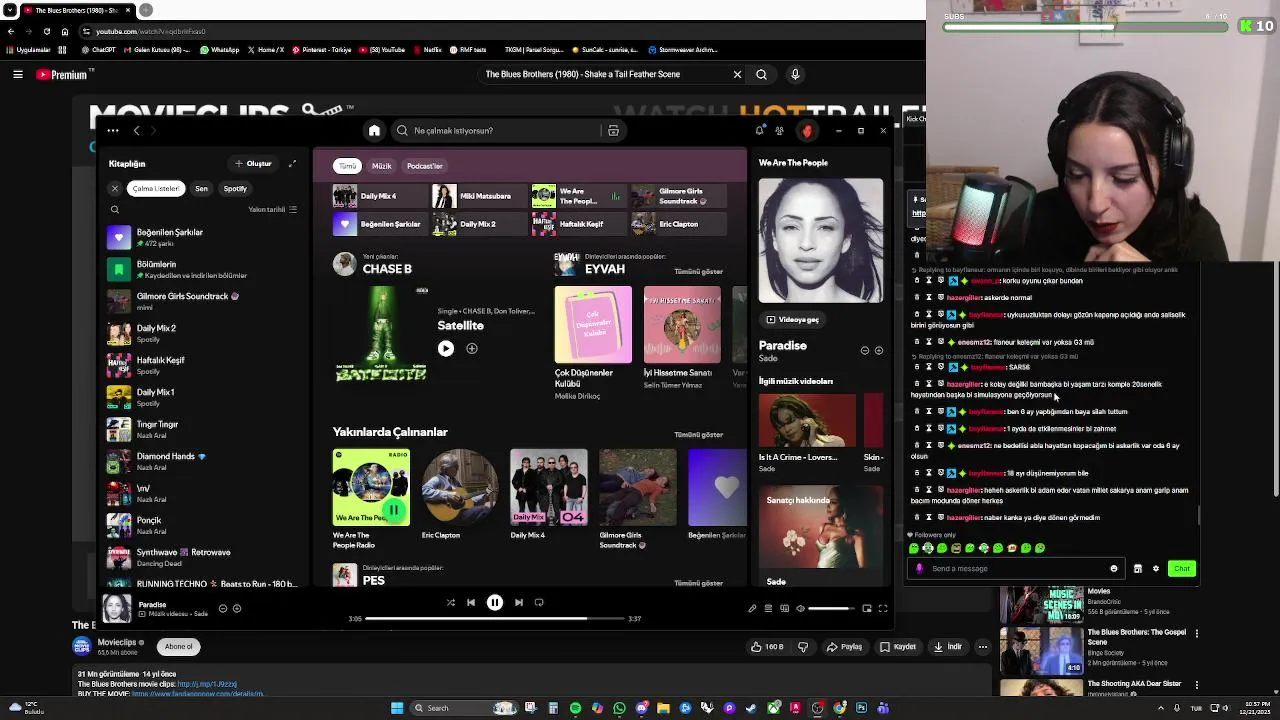
Task: Expand the Kitaplığın library panel fullscreen
Action: coord(292,164)
